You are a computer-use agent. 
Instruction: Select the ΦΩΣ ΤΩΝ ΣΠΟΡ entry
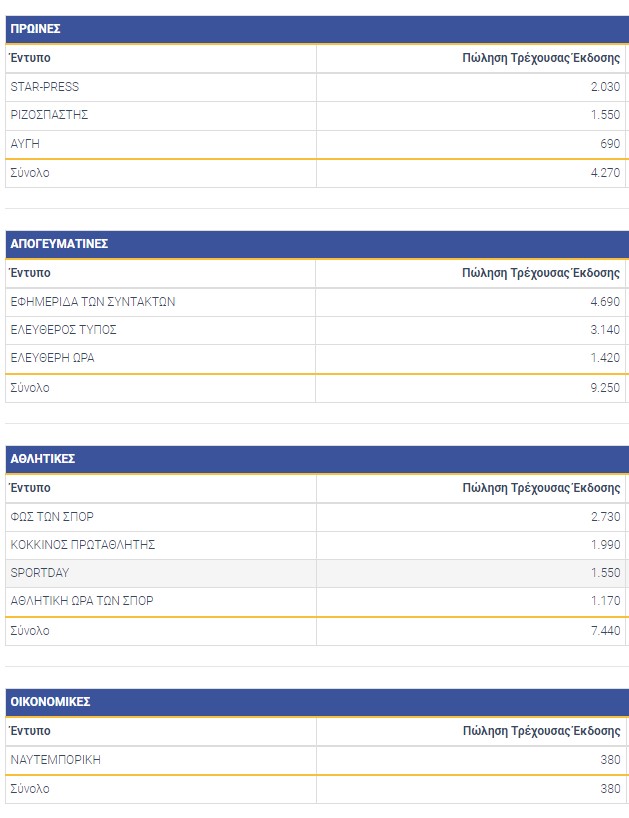point(52,517)
